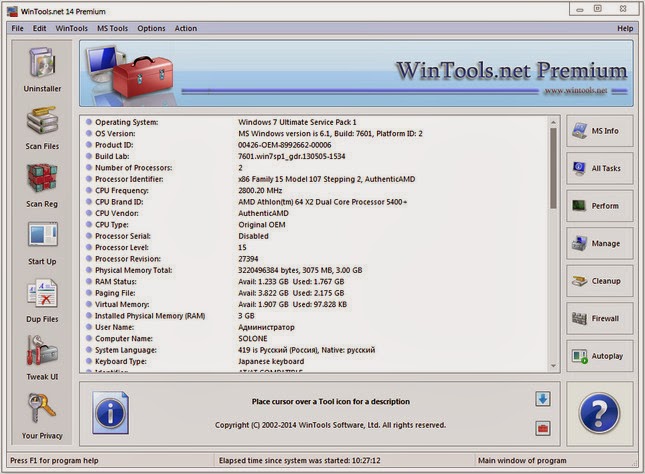Open the Your Privacy tool
Viewport: 645px width, 474px height.
42,416
